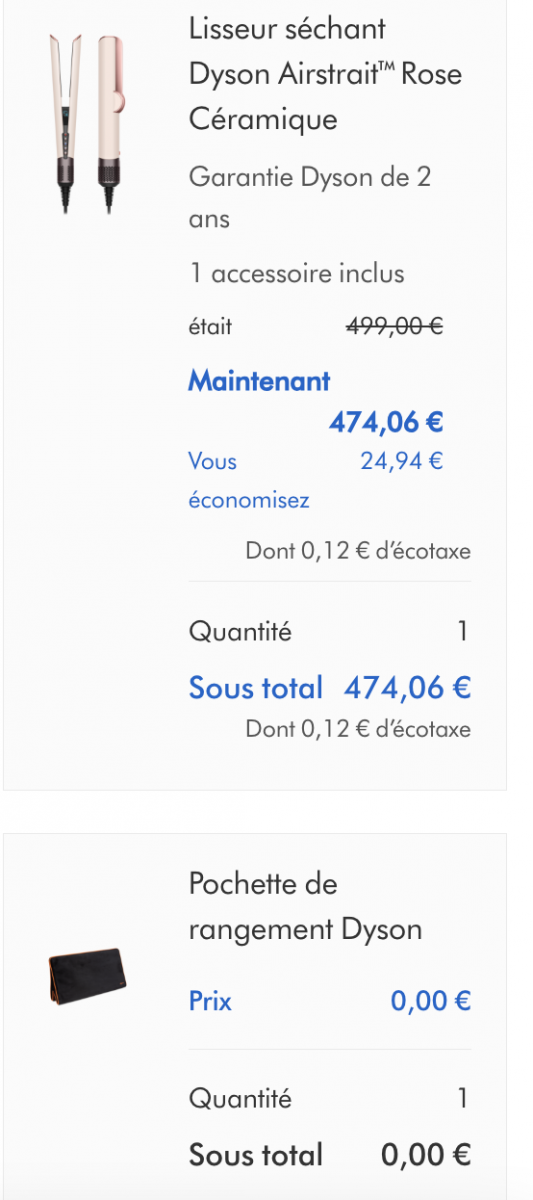Image resolution: width=533 pixels, height=1200 pixels.
Task: Click the pouch Sous total 0,00 €
Action: click(330, 1155)
